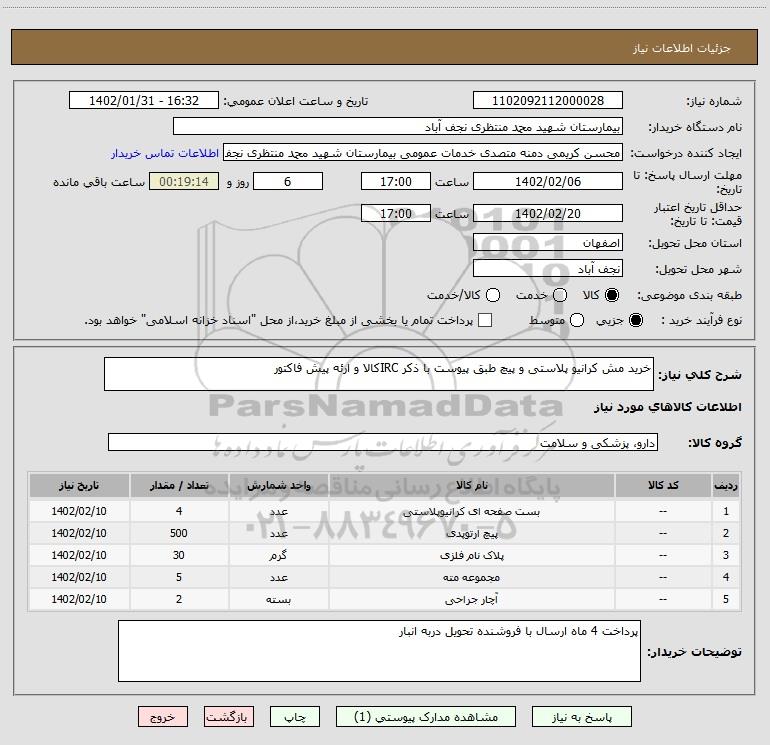Click the need number field 1102092112000028
The image size is (770, 745).
point(548,101)
